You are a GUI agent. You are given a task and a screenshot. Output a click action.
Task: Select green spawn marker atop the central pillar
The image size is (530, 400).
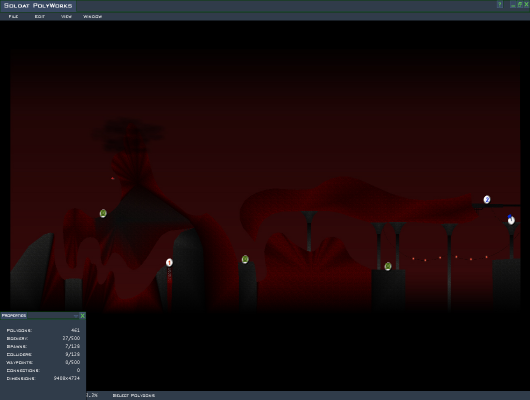pos(245,259)
